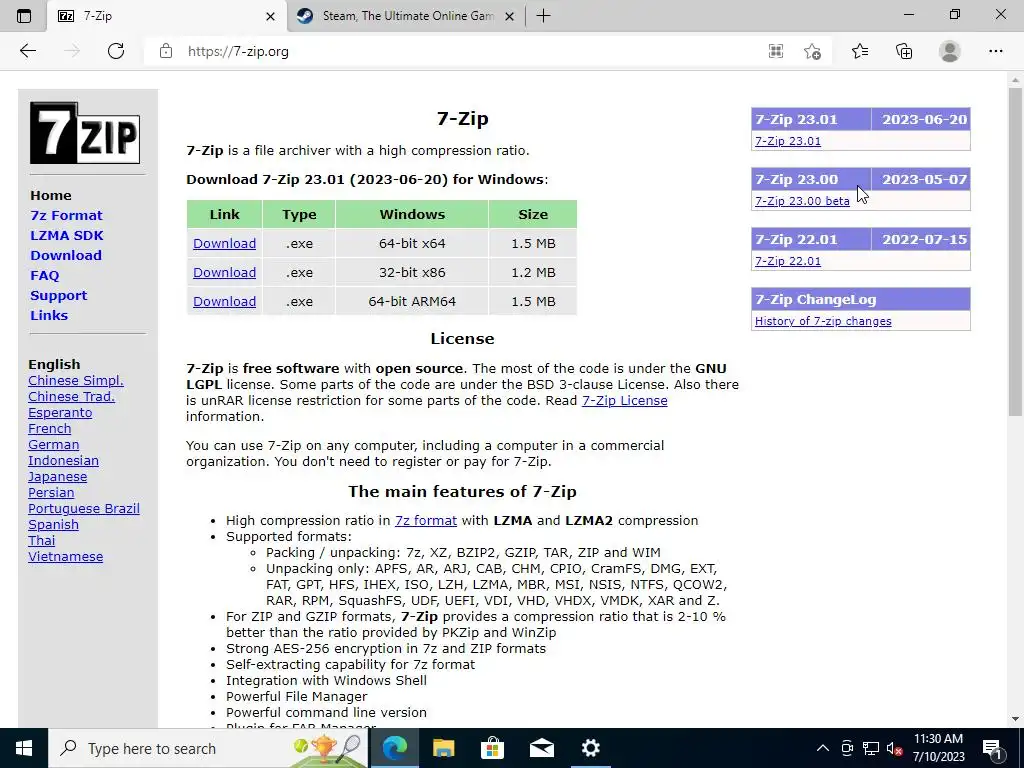Open the Download sidebar link
The image size is (1024, 768).
(66, 255)
